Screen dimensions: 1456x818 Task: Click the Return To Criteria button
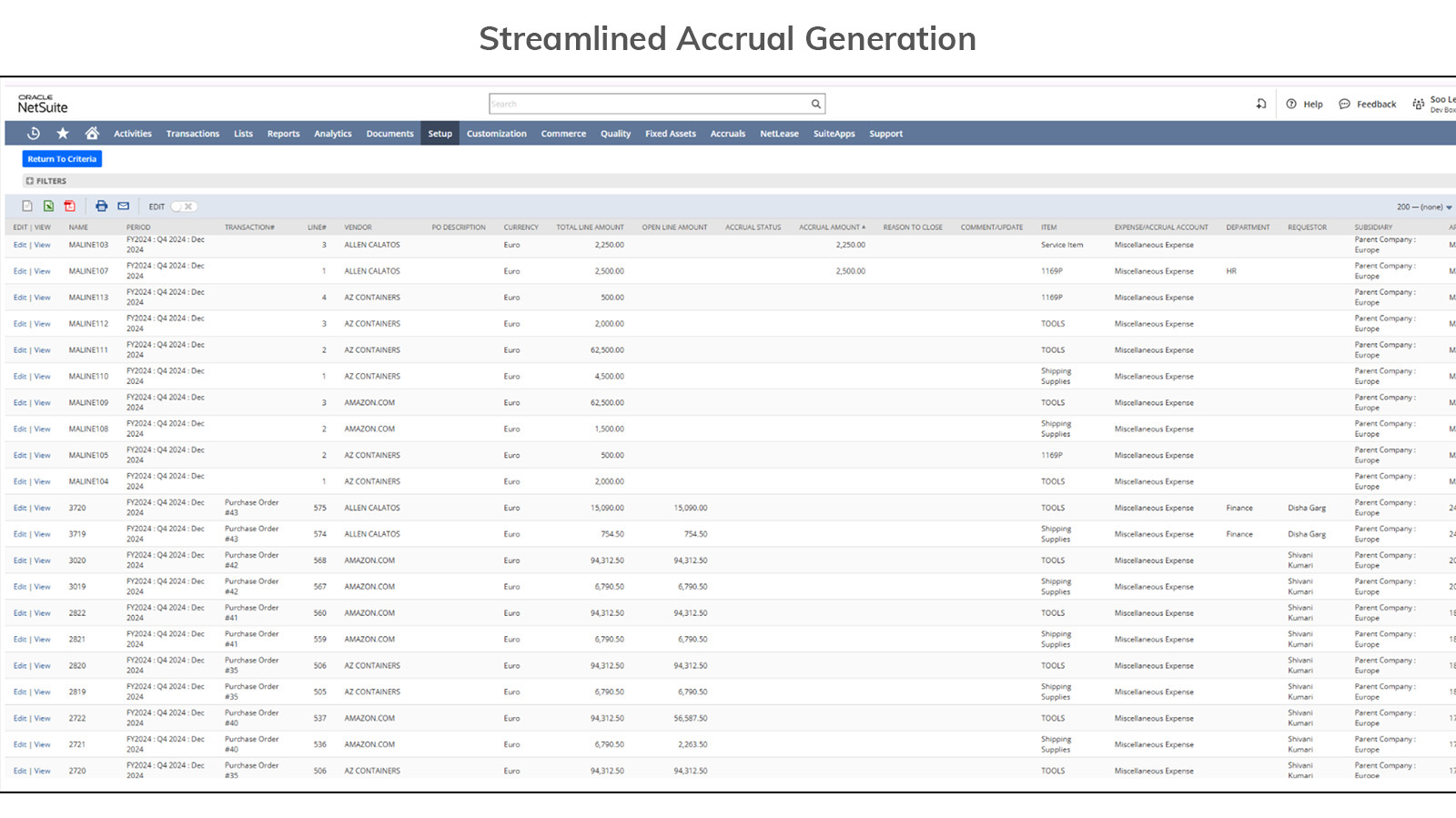(x=62, y=159)
